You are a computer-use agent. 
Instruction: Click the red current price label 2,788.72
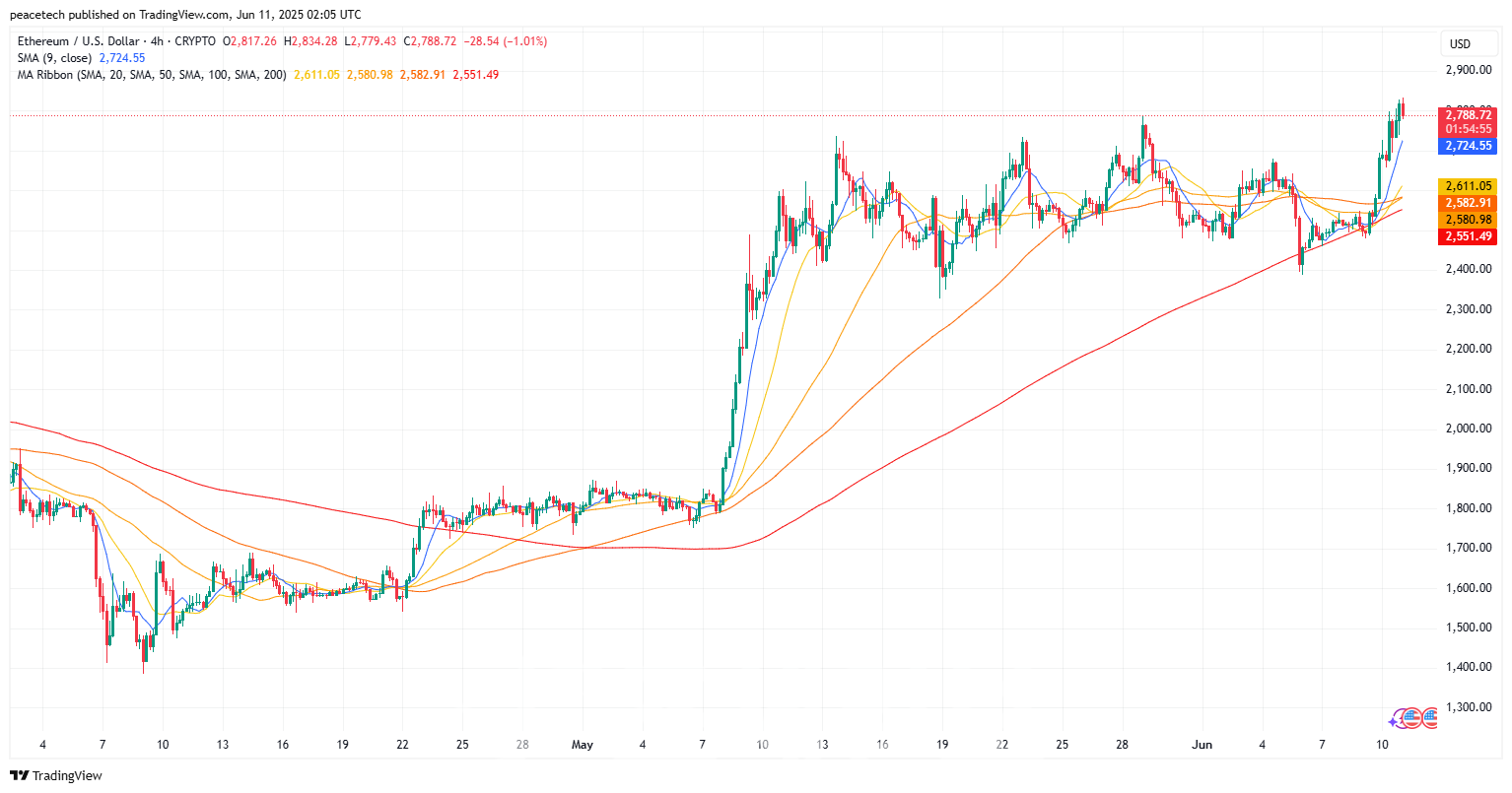point(1468,115)
